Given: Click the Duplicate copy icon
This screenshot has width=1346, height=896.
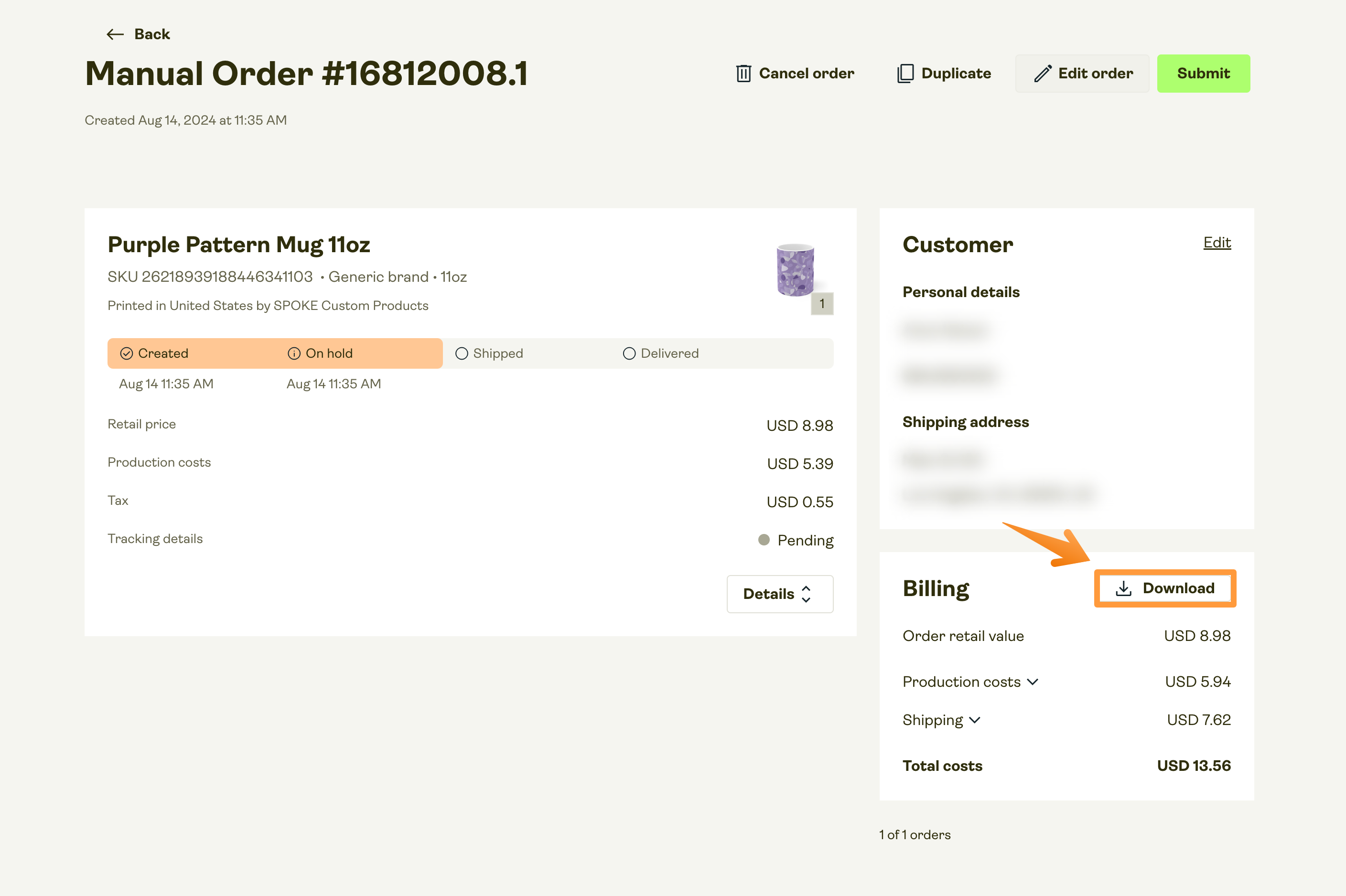Looking at the screenshot, I should (x=905, y=73).
